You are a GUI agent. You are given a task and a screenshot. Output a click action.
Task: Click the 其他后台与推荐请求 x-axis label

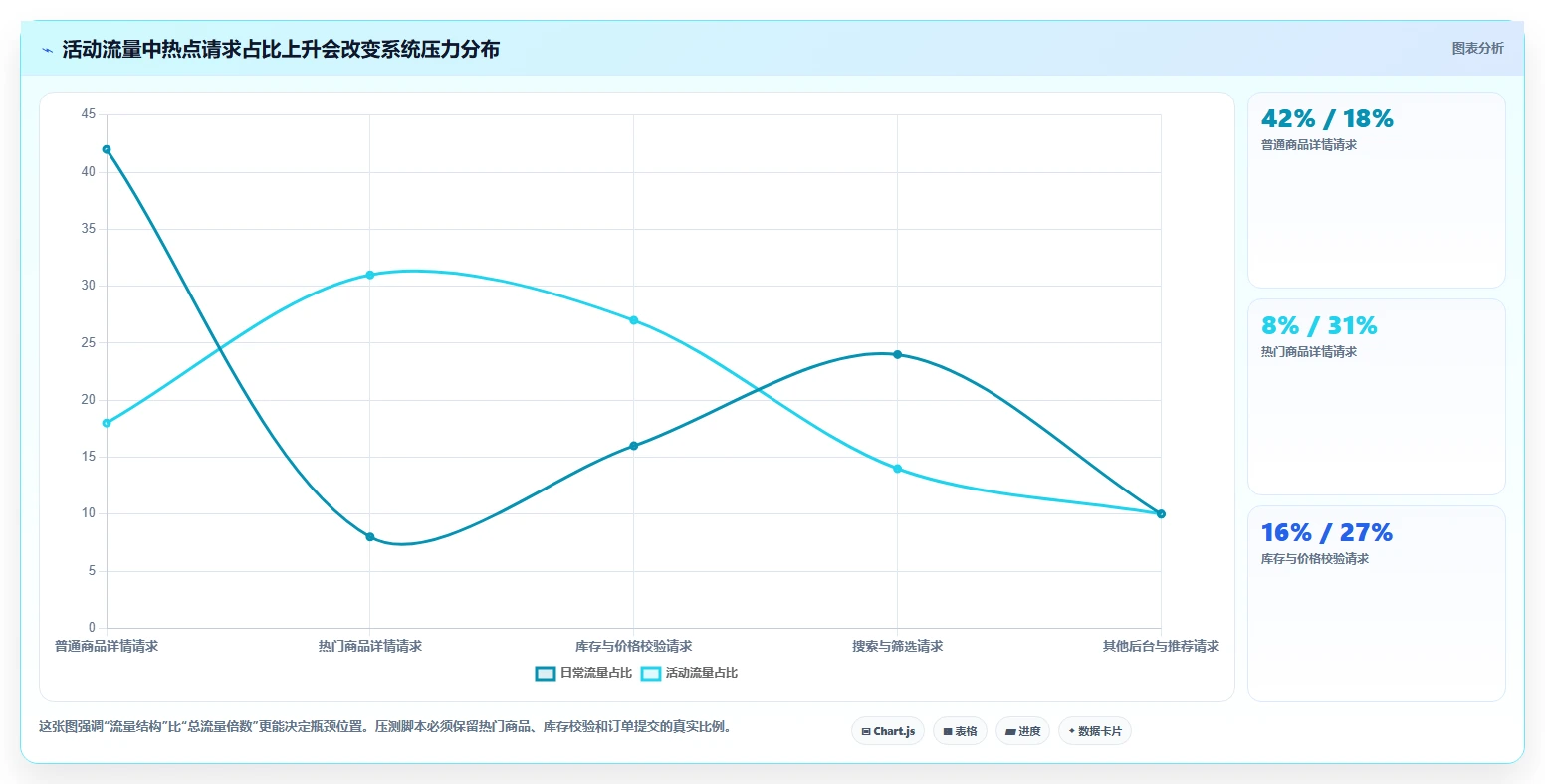coord(1161,647)
